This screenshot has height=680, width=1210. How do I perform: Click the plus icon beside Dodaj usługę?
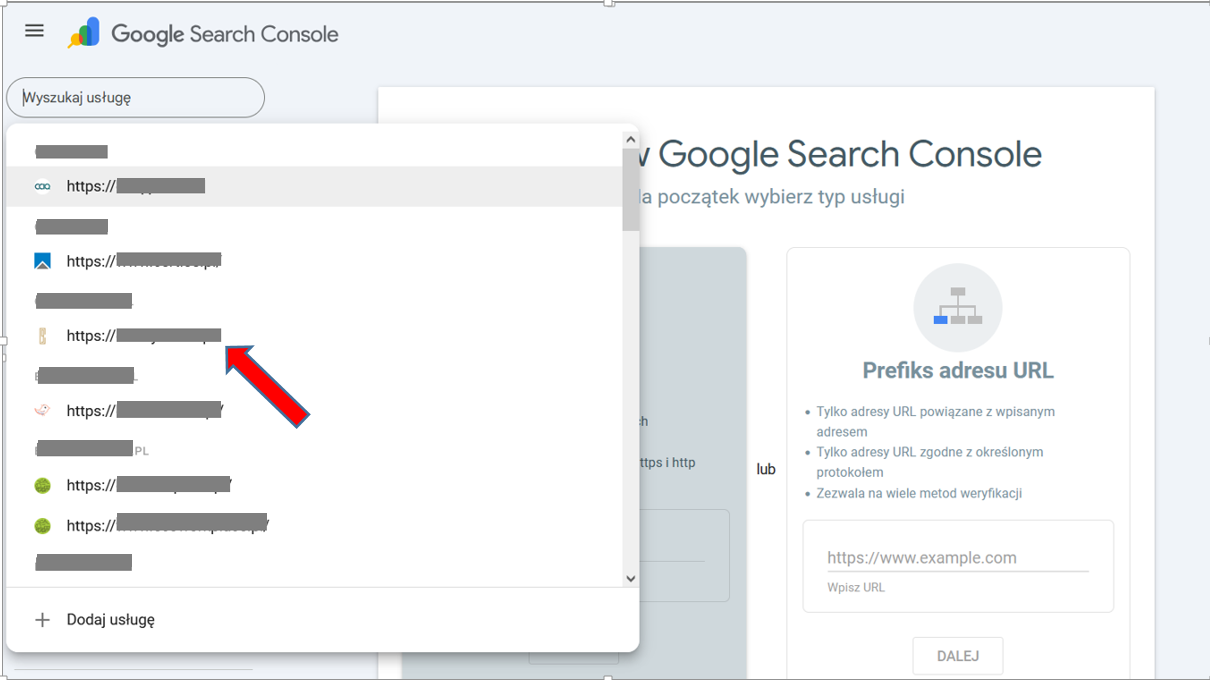coord(42,620)
